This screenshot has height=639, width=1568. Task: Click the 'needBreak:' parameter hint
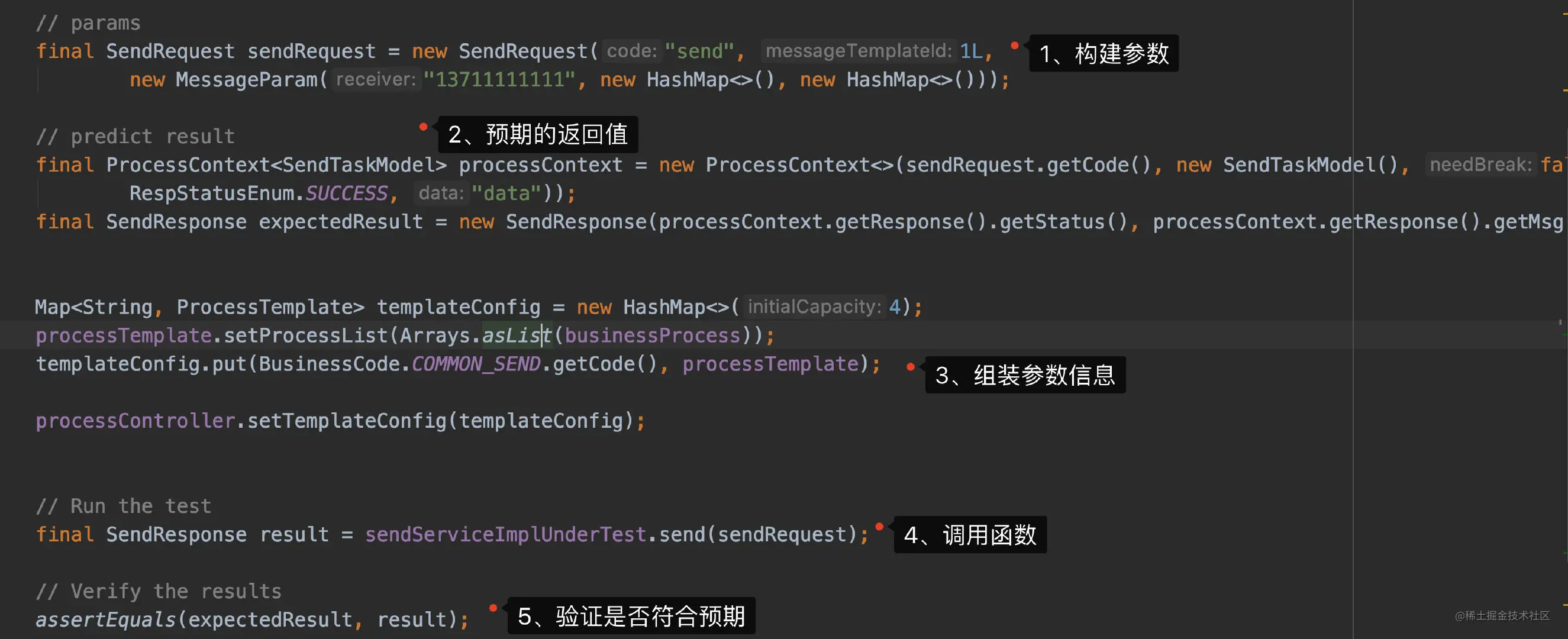coord(1480,165)
